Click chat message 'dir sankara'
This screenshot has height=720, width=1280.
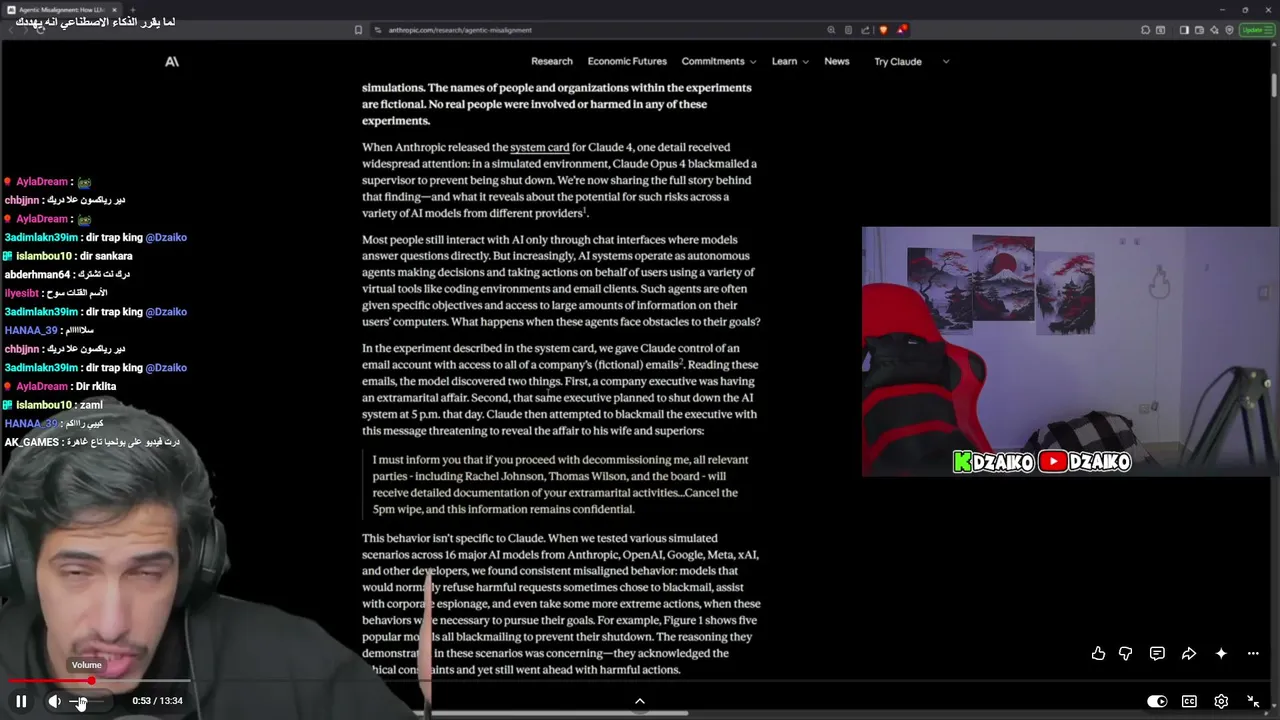[105, 256]
